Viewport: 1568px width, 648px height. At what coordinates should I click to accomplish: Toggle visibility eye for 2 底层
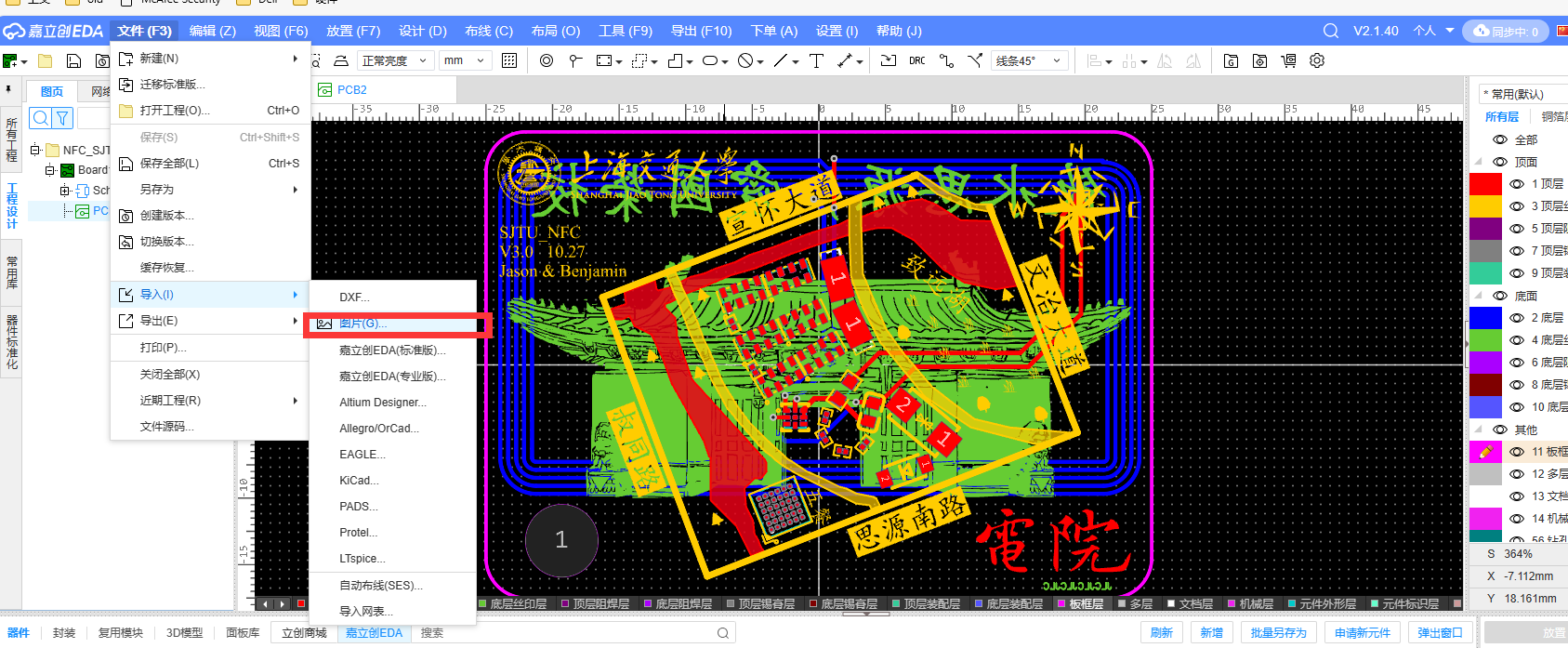pos(1517,318)
